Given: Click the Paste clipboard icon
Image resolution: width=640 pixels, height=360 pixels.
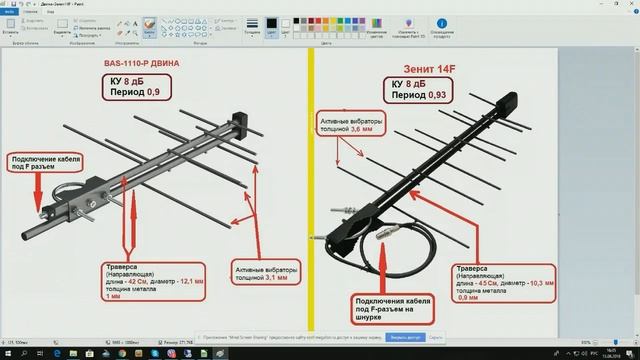Looking at the screenshot, I should click(11, 24).
